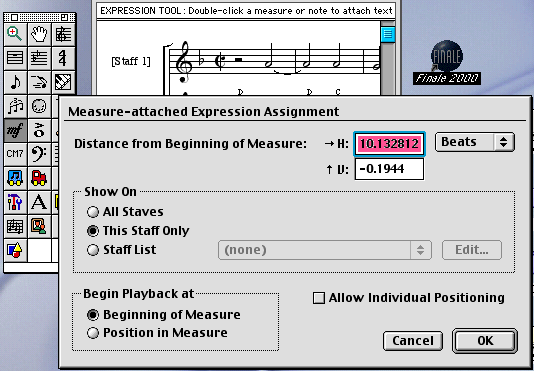Click the score window vertical scrollbar thumb
Viewport: 534px width, 371px height.
pos(388,34)
